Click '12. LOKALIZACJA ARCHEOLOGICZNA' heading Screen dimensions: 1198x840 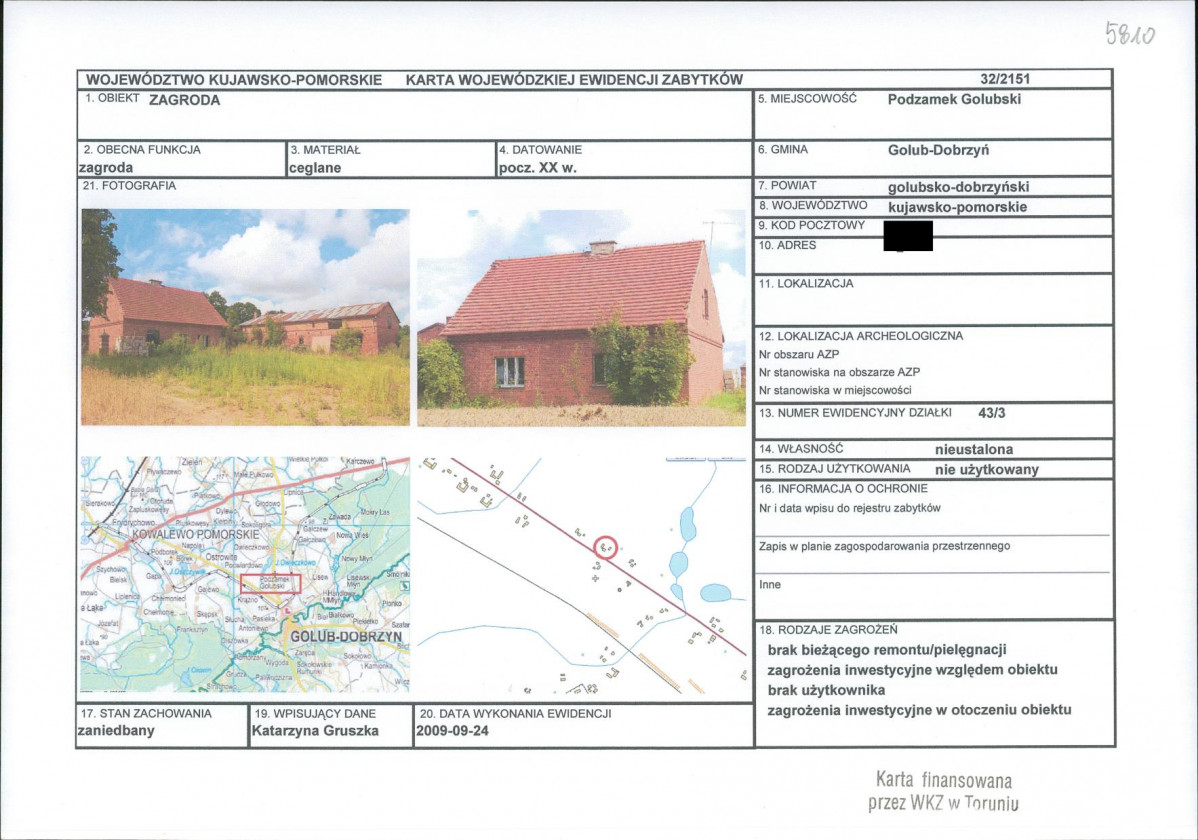point(860,336)
